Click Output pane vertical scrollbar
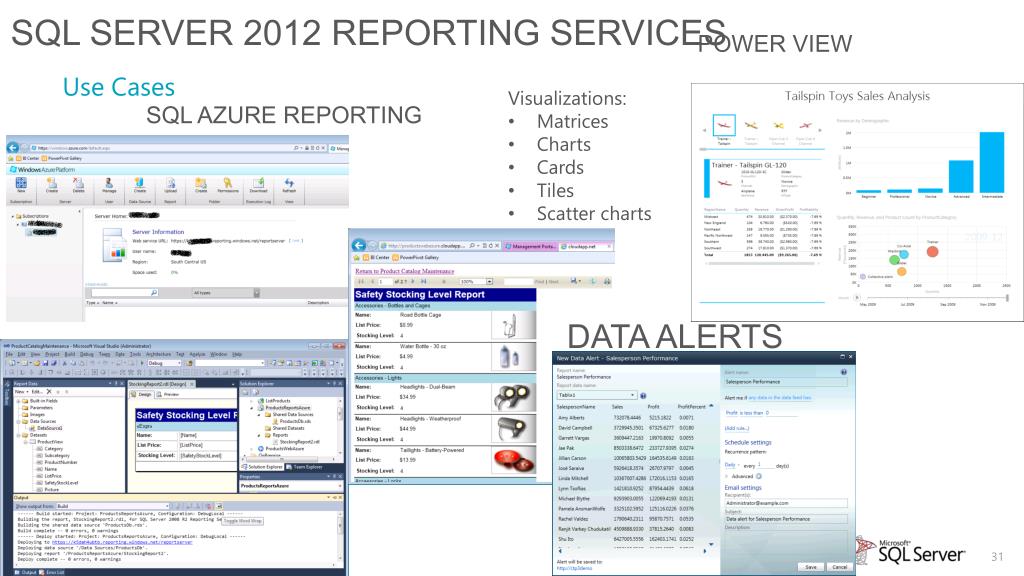This screenshot has width=1024, height=576. (x=340, y=536)
